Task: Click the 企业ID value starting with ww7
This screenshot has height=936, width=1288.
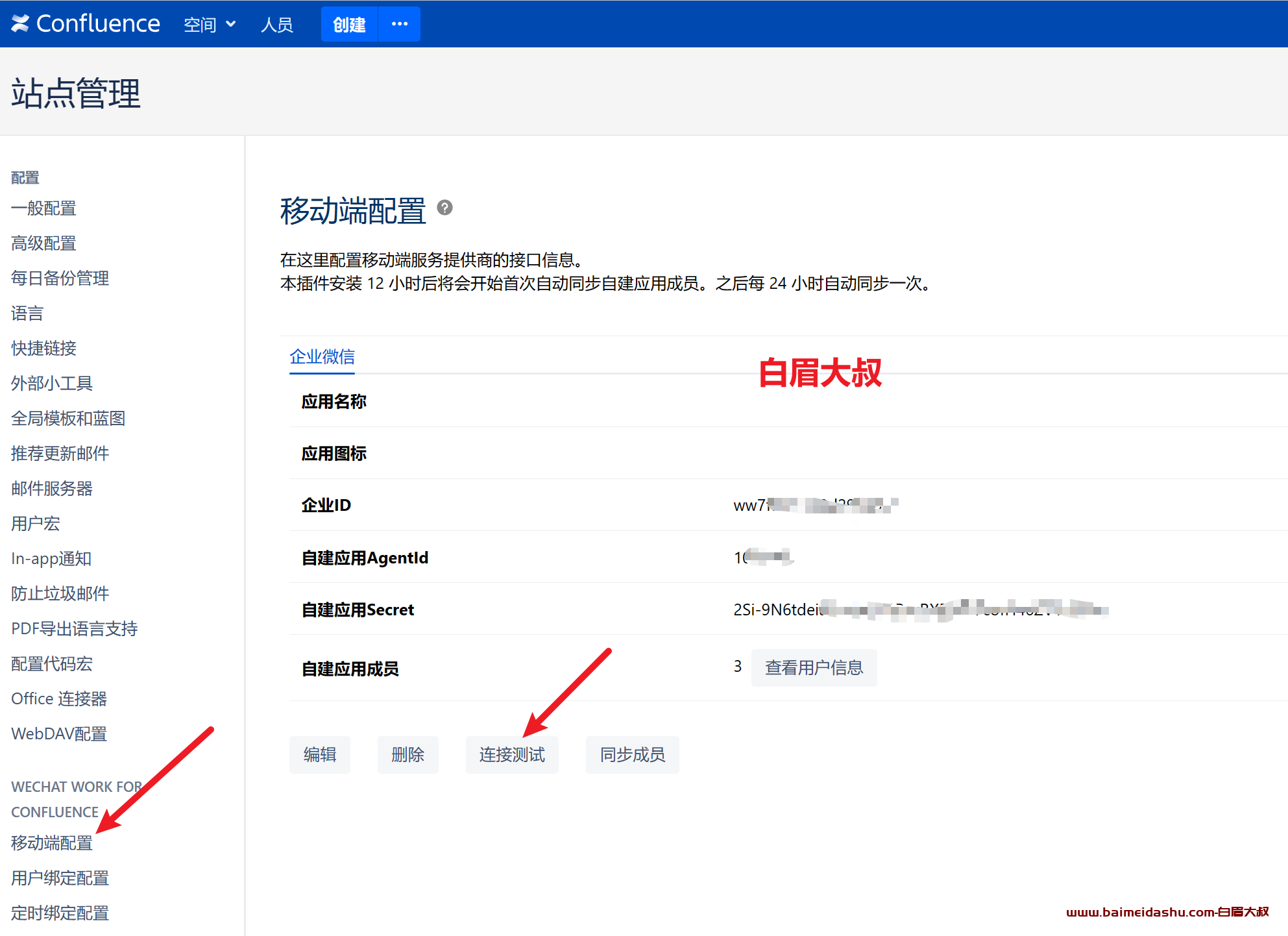Action: (x=816, y=505)
